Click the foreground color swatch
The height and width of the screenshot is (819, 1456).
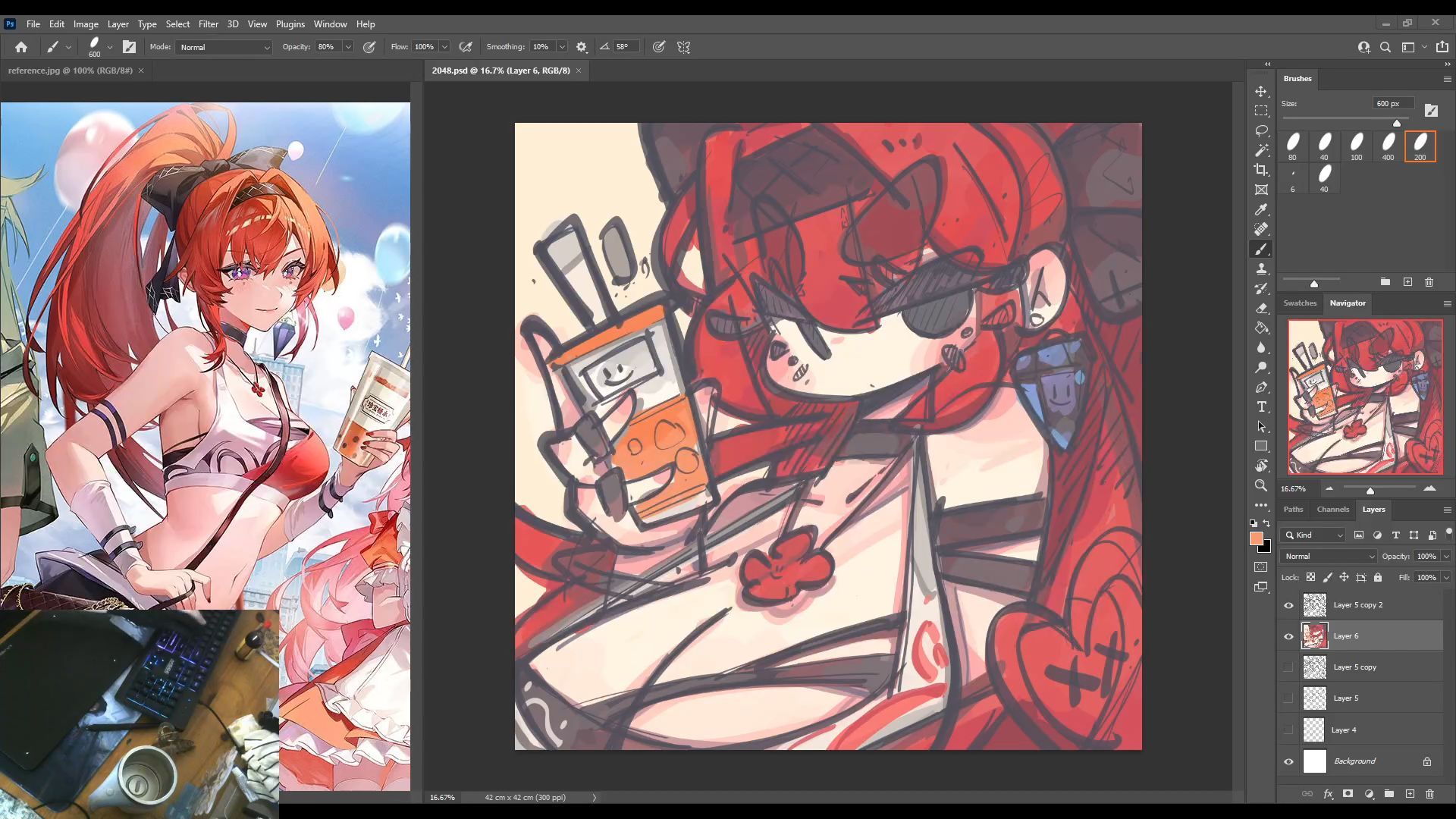click(1256, 538)
